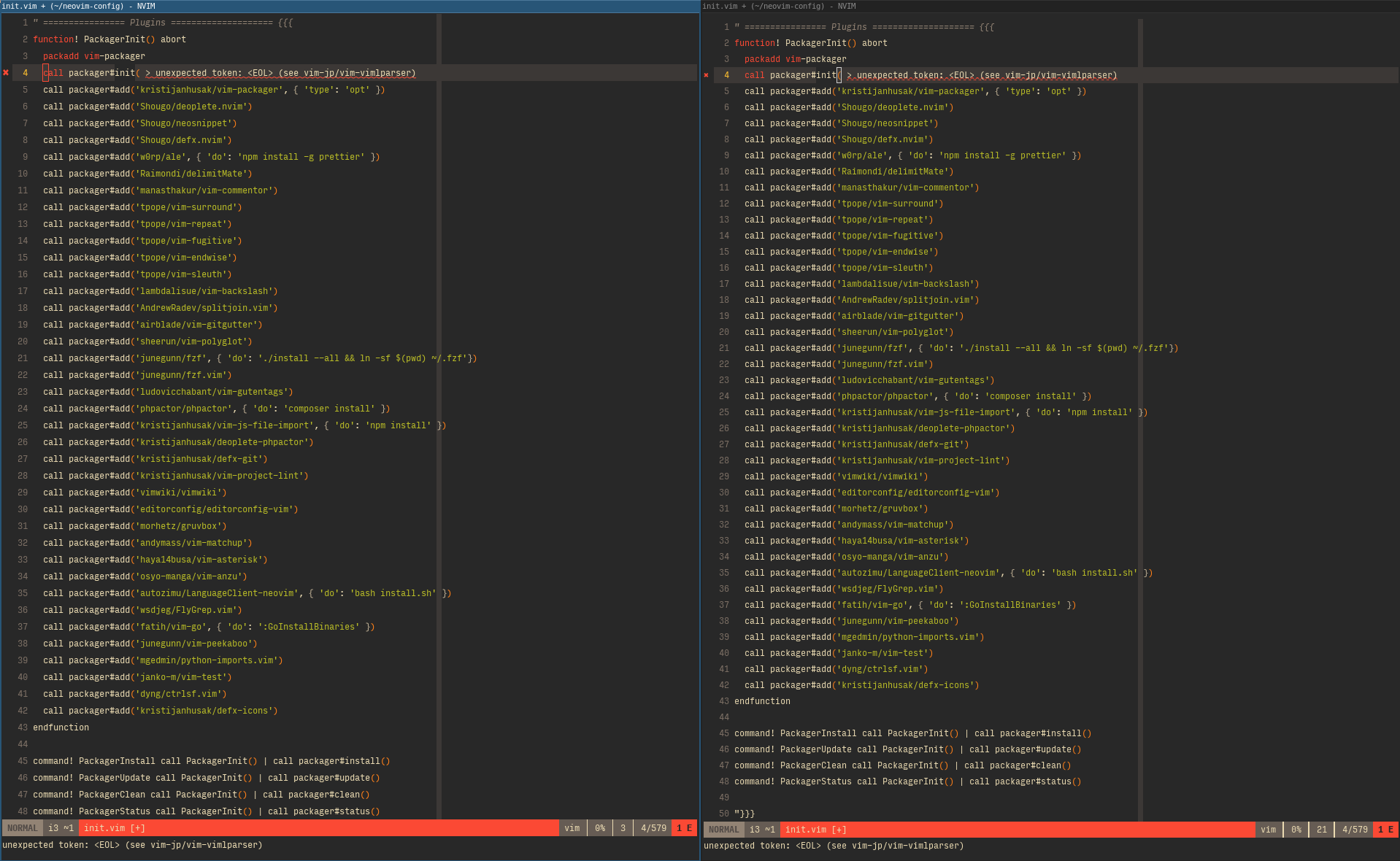1400x861 pixels.
Task: Click the Plugins fold header line in right window
Action: pos(864,27)
